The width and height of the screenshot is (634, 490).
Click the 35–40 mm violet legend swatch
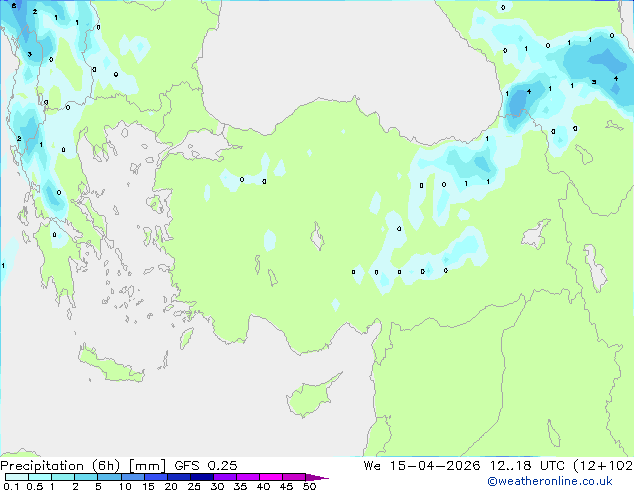[x=247, y=477]
